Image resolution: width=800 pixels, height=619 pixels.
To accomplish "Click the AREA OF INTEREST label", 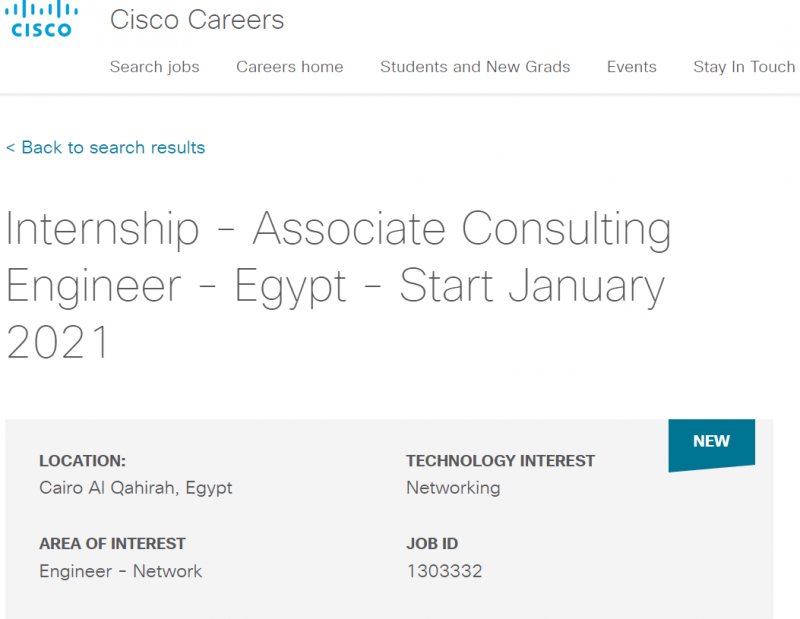I will pyautogui.click(x=112, y=544).
